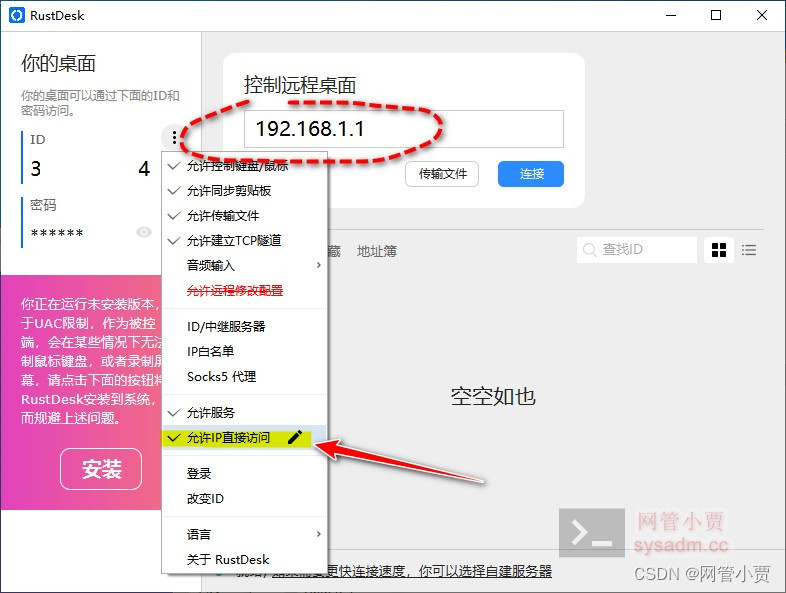This screenshot has width=786, height=593.
Task: Click the 空空如也 empty-list text
Action: [x=493, y=397]
